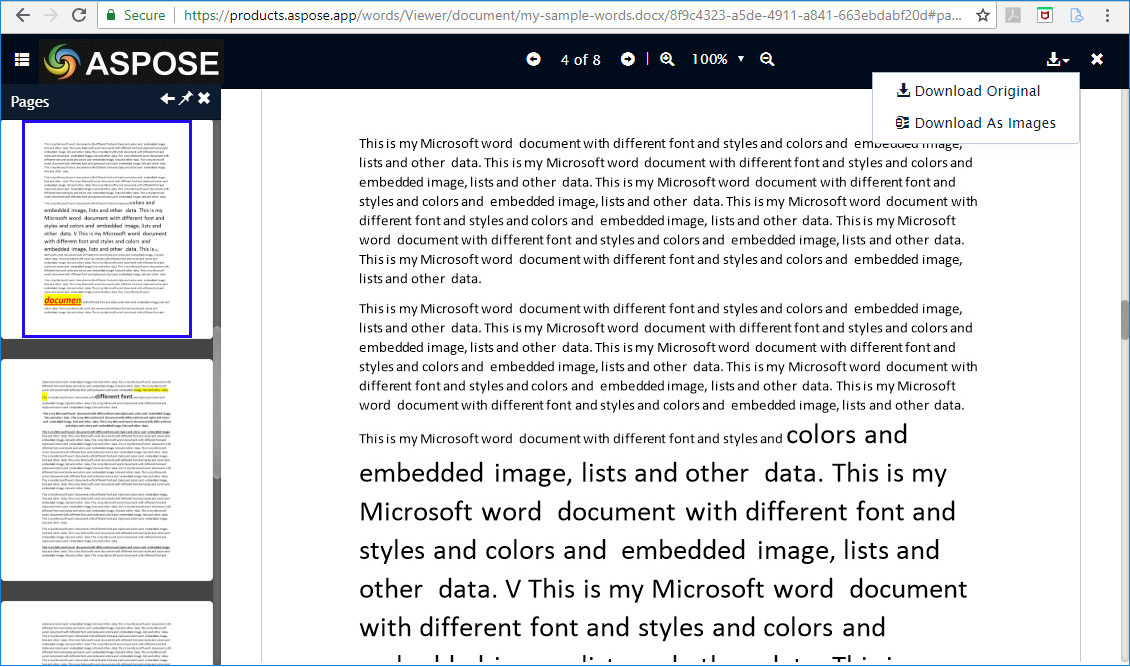Screen dimensions: 1130x667
Task: Open the 100% zoom level dropdown
Action: (x=718, y=59)
